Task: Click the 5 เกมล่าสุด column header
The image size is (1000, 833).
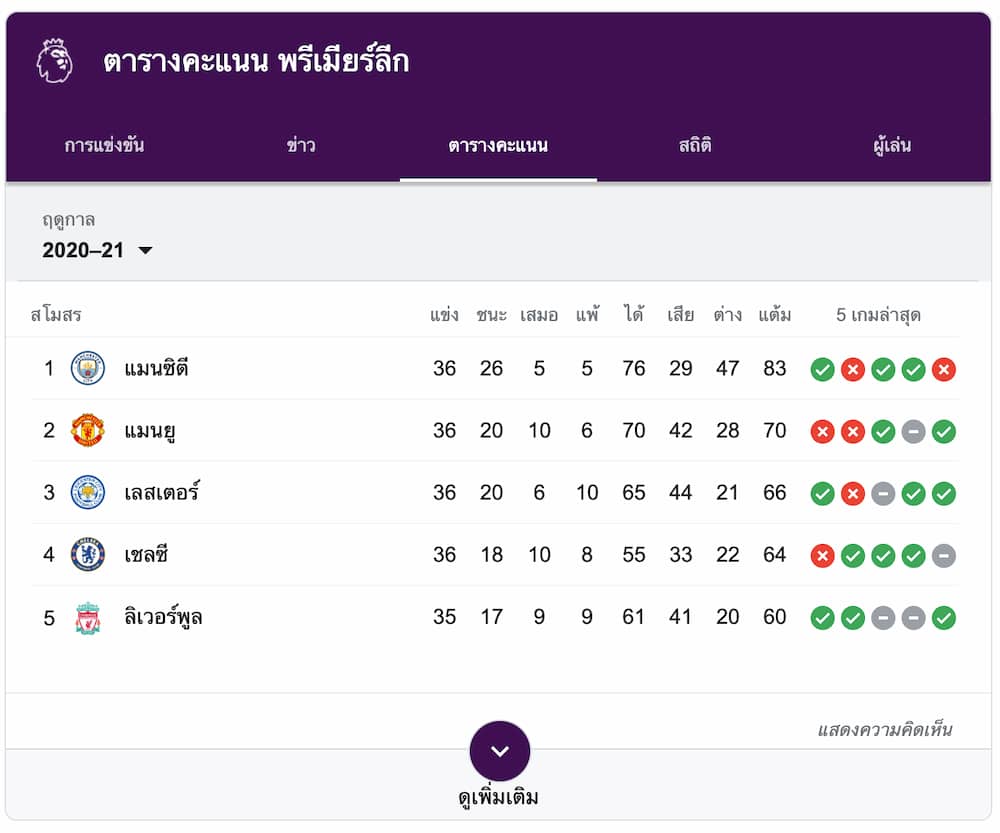Action: [x=878, y=314]
